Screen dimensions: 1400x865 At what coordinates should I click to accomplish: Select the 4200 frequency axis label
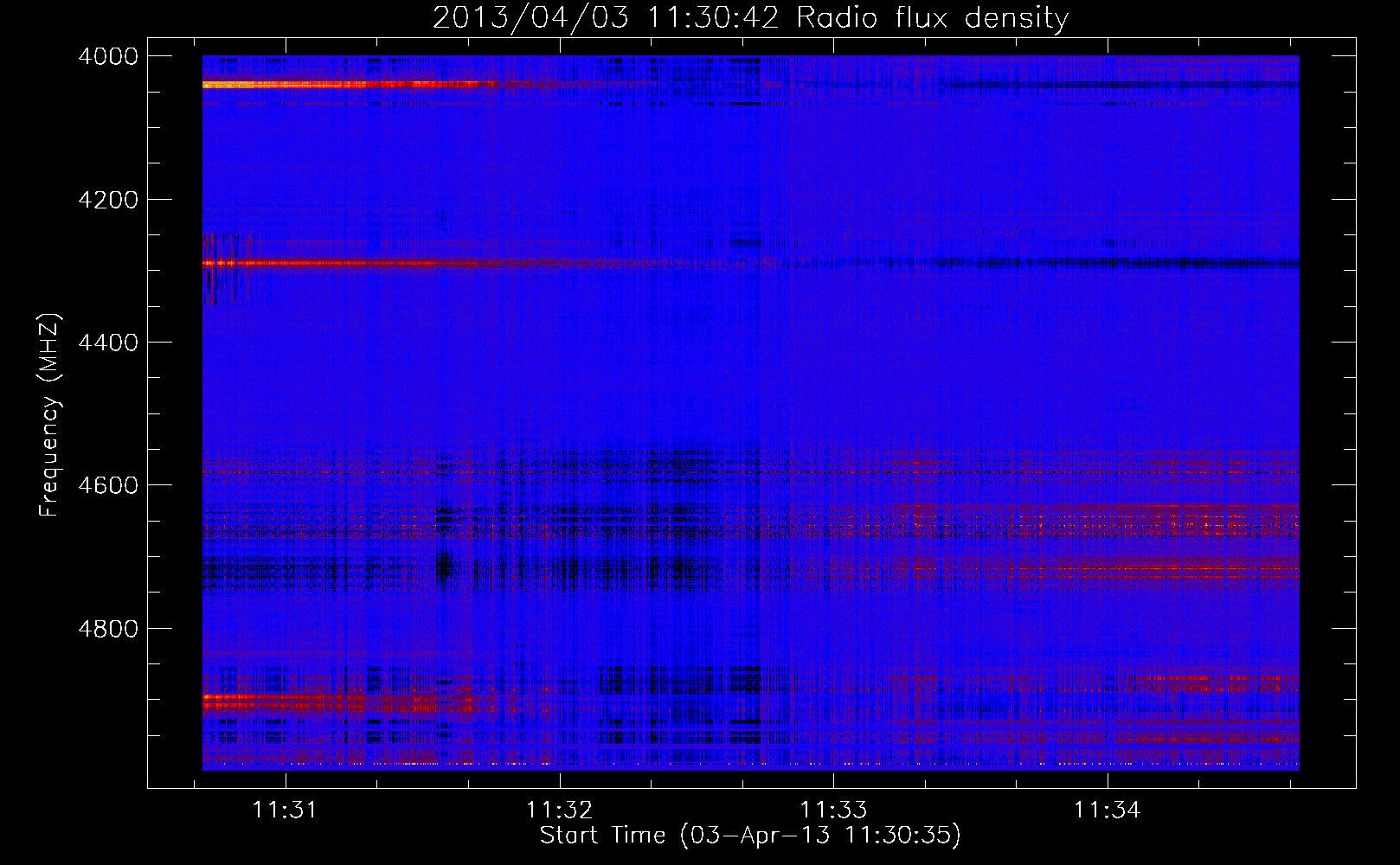(107, 200)
